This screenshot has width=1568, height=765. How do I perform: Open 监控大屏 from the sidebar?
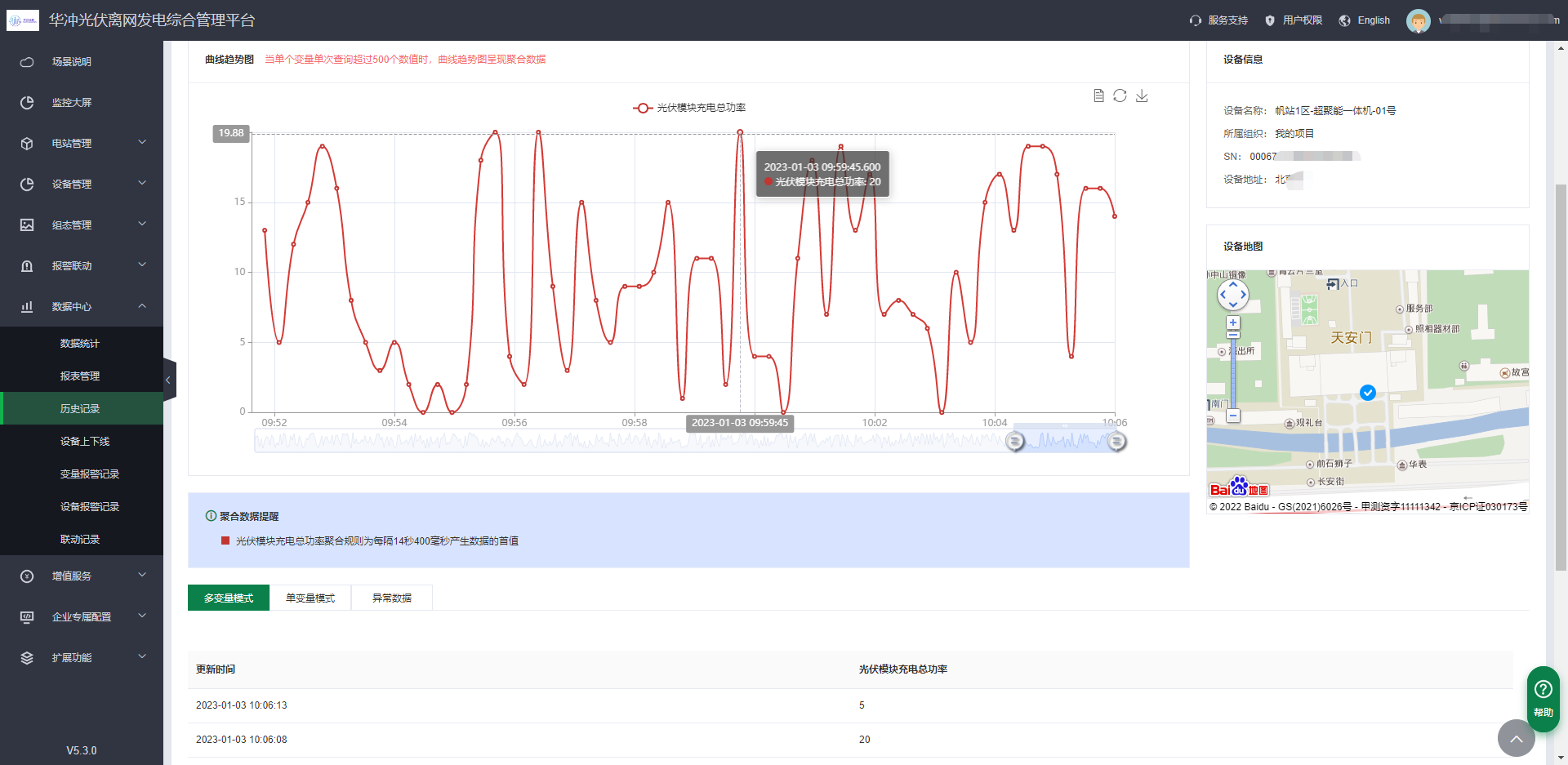(x=72, y=102)
